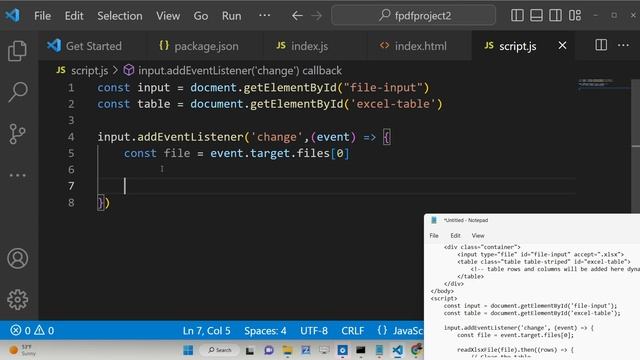The image size is (640, 360).
Task: Change line ending via CRLF status item
Action: point(353,330)
